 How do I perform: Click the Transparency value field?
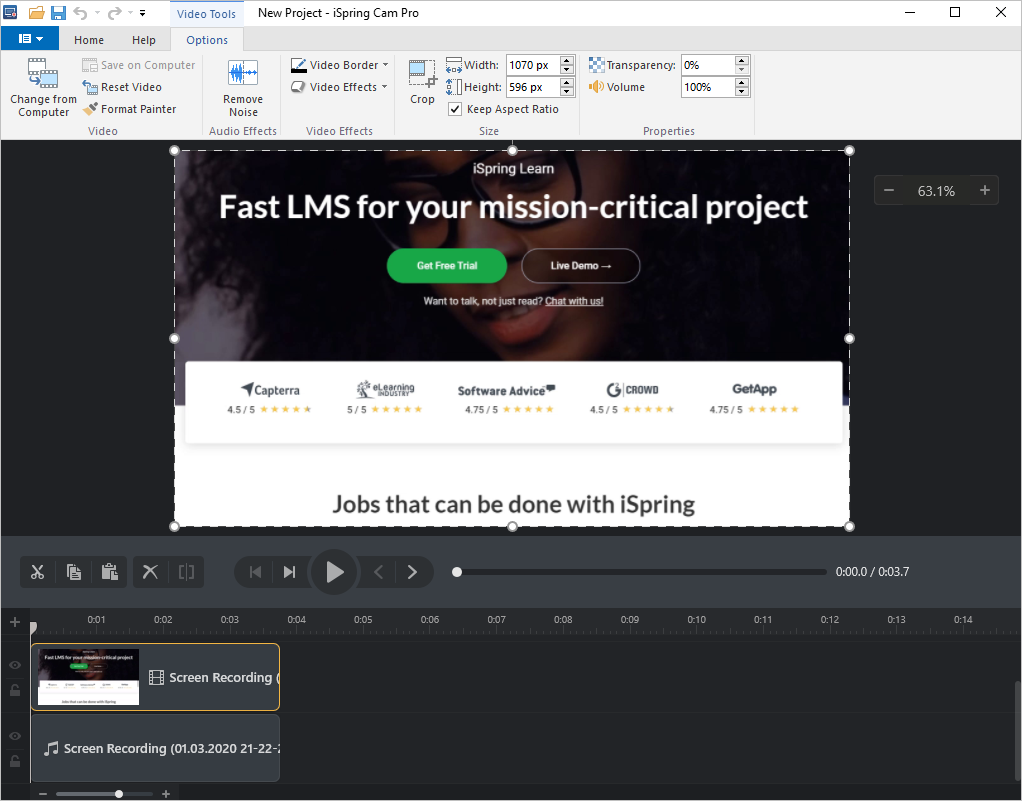708,65
